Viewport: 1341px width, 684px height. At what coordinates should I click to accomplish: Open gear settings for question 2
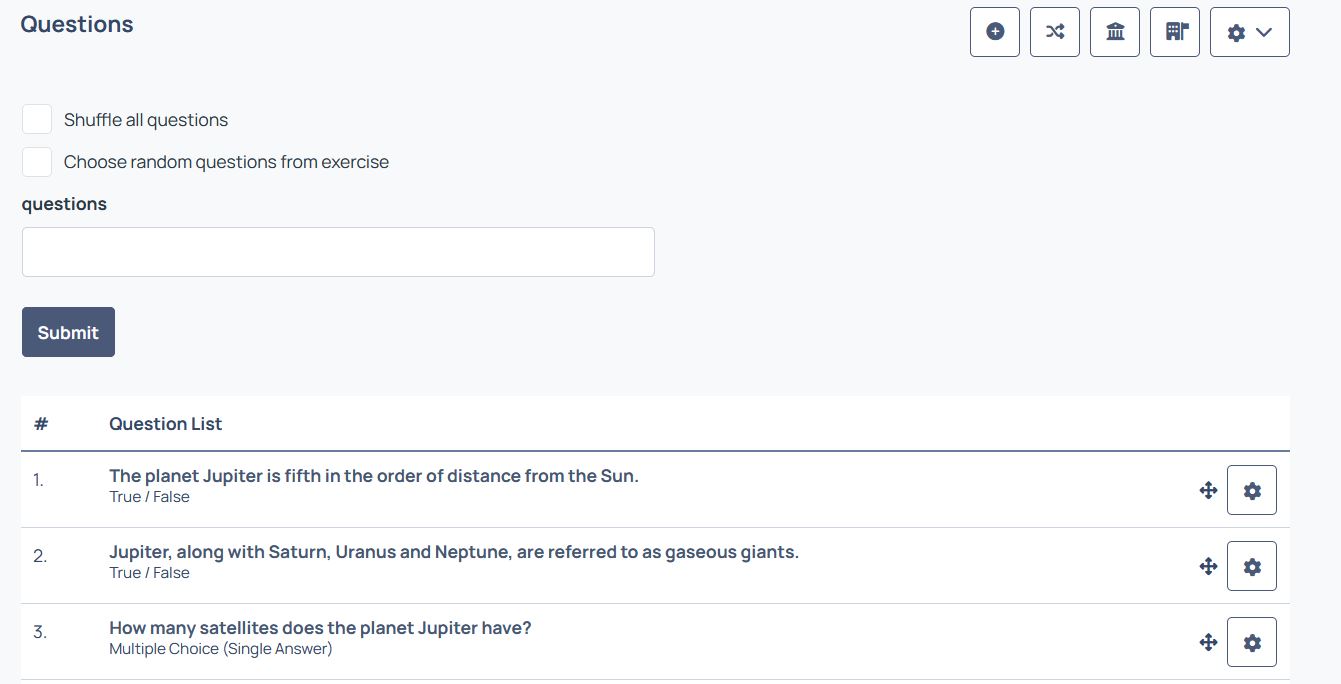click(x=1252, y=566)
